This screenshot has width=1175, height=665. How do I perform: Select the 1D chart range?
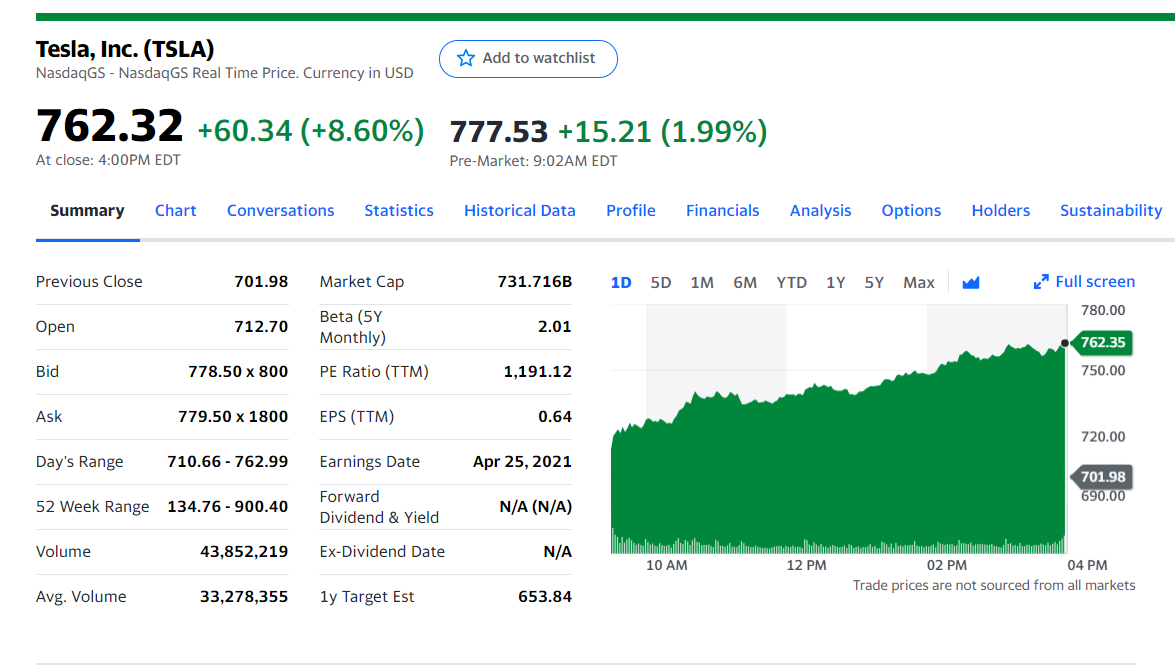(620, 283)
